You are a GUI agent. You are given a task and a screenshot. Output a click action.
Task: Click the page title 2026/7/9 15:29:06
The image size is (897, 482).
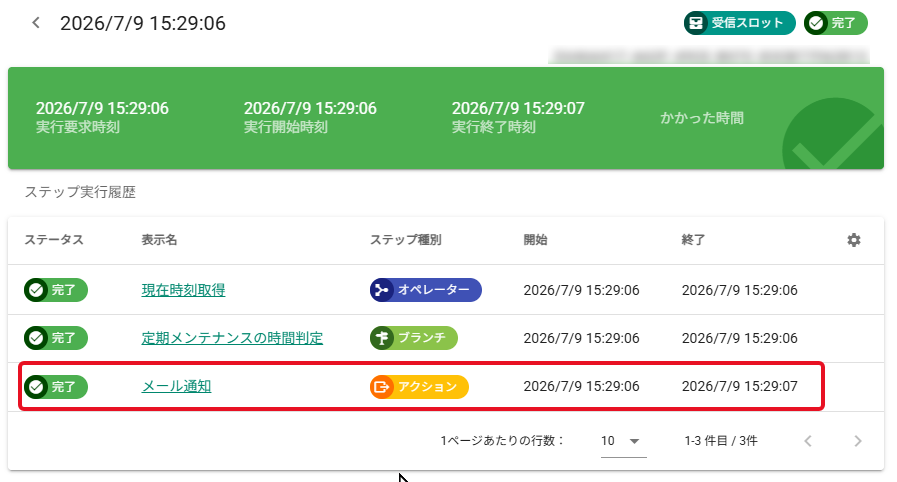(143, 23)
